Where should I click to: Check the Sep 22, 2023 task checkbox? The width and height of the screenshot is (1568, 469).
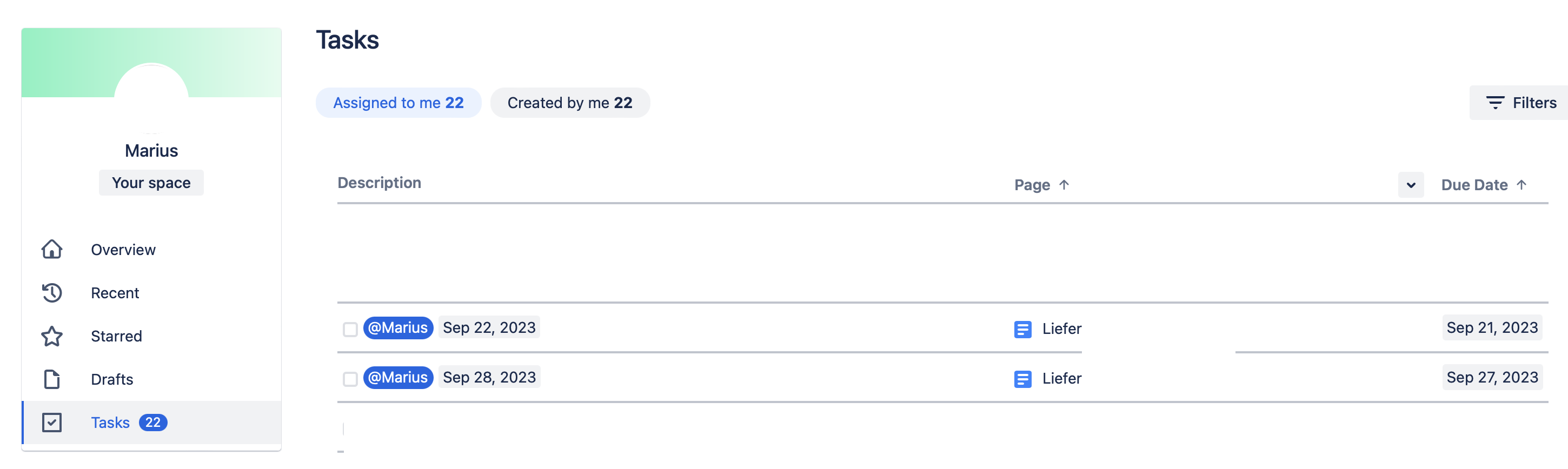[x=350, y=329]
